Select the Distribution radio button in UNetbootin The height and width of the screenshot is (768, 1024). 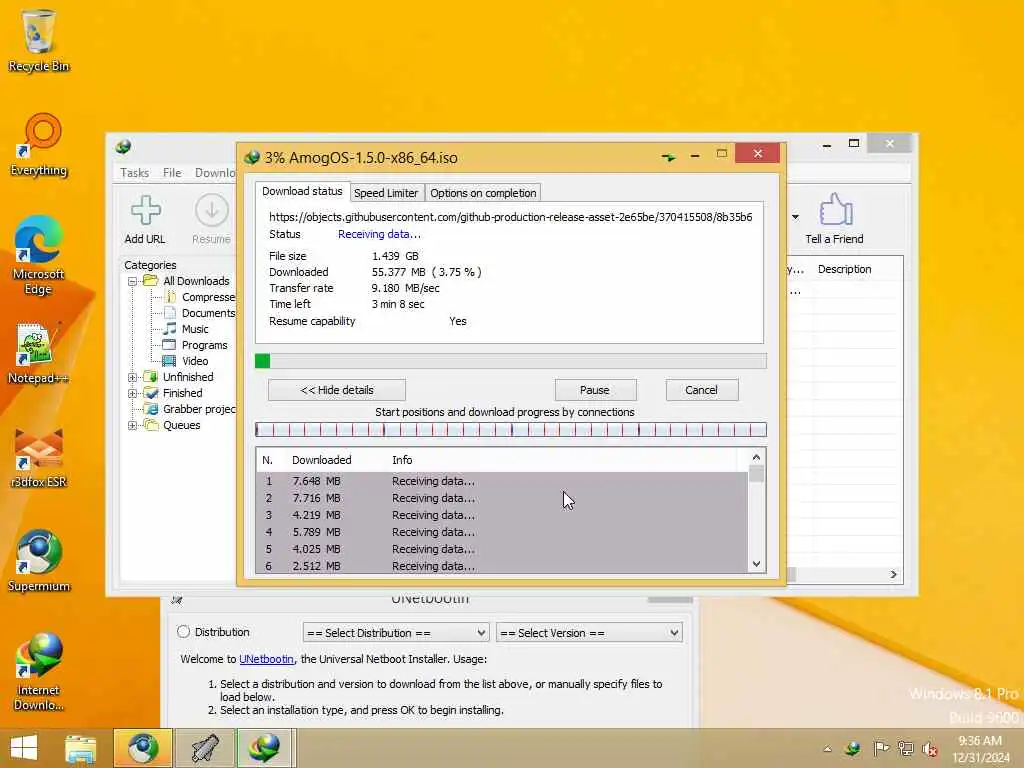point(184,632)
